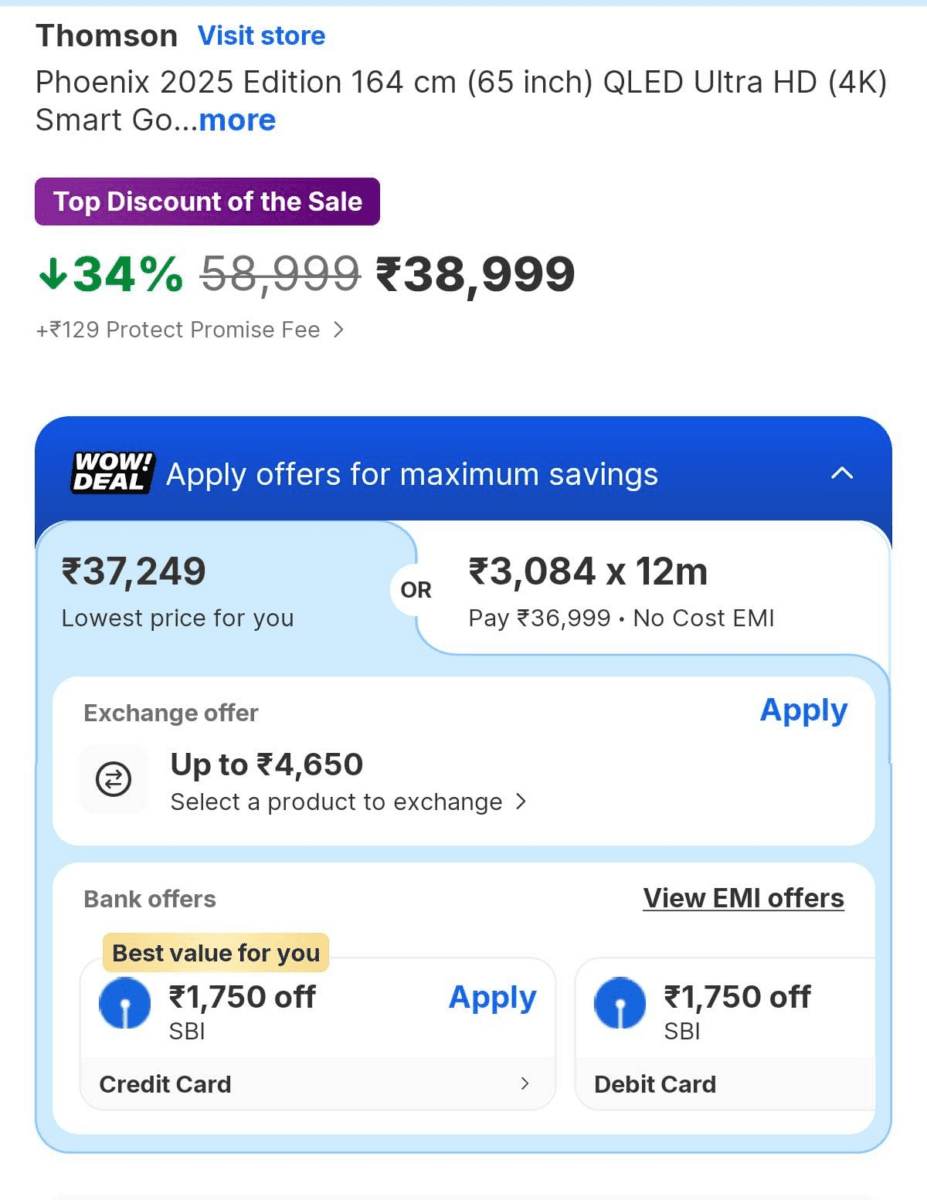Apply the Exchange offer
Image resolution: width=927 pixels, height=1200 pixels.
click(803, 710)
